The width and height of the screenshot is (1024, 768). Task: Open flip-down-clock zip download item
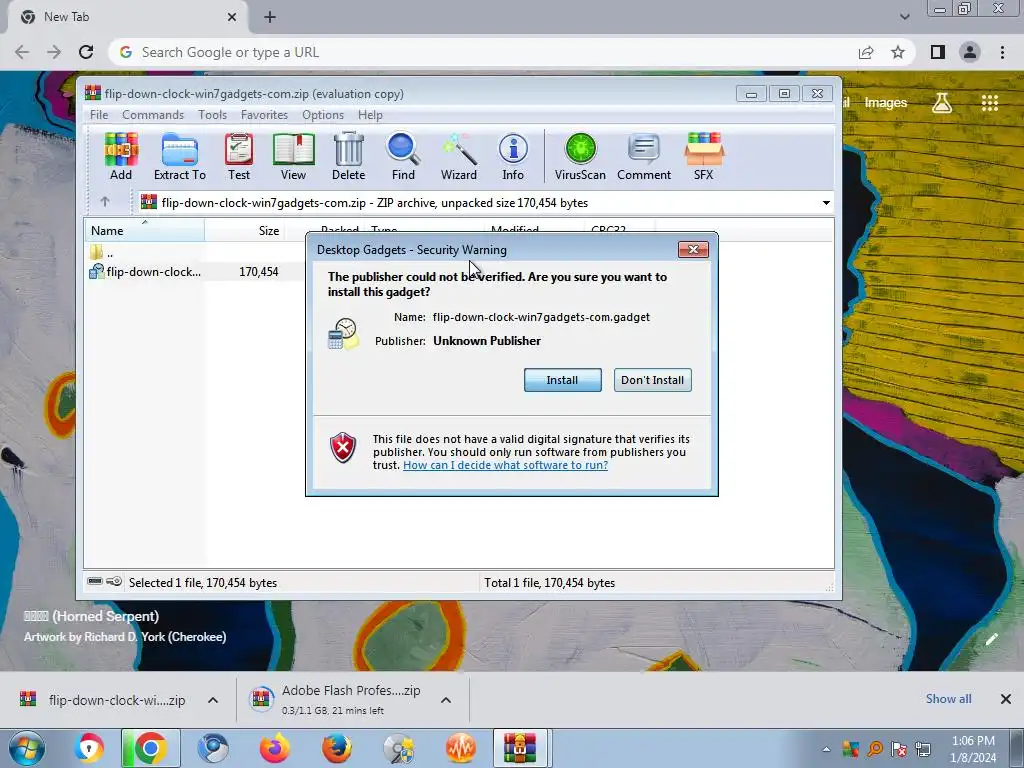click(x=103, y=700)
